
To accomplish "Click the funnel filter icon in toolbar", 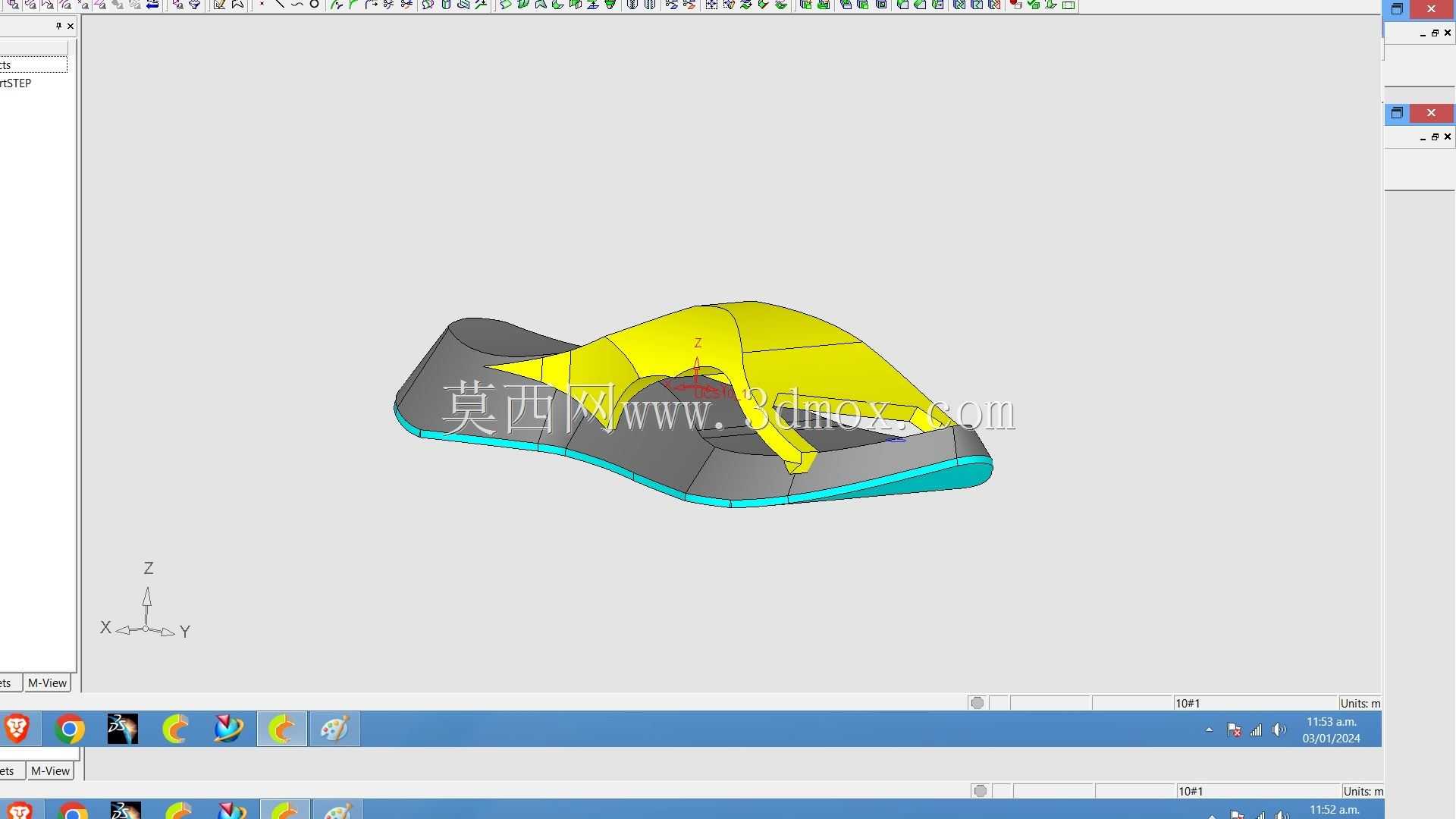I will [x=195, y=5].
